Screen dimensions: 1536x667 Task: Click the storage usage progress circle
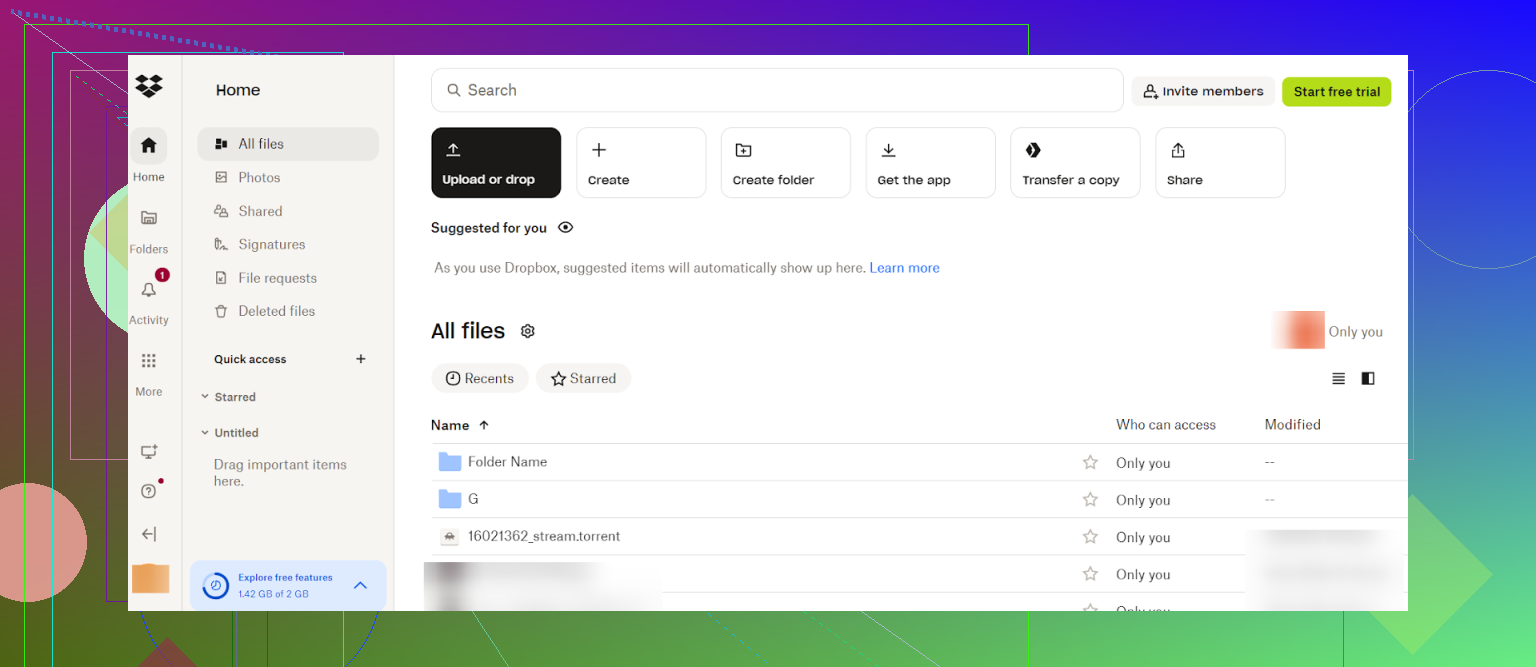tap(215, 586)
